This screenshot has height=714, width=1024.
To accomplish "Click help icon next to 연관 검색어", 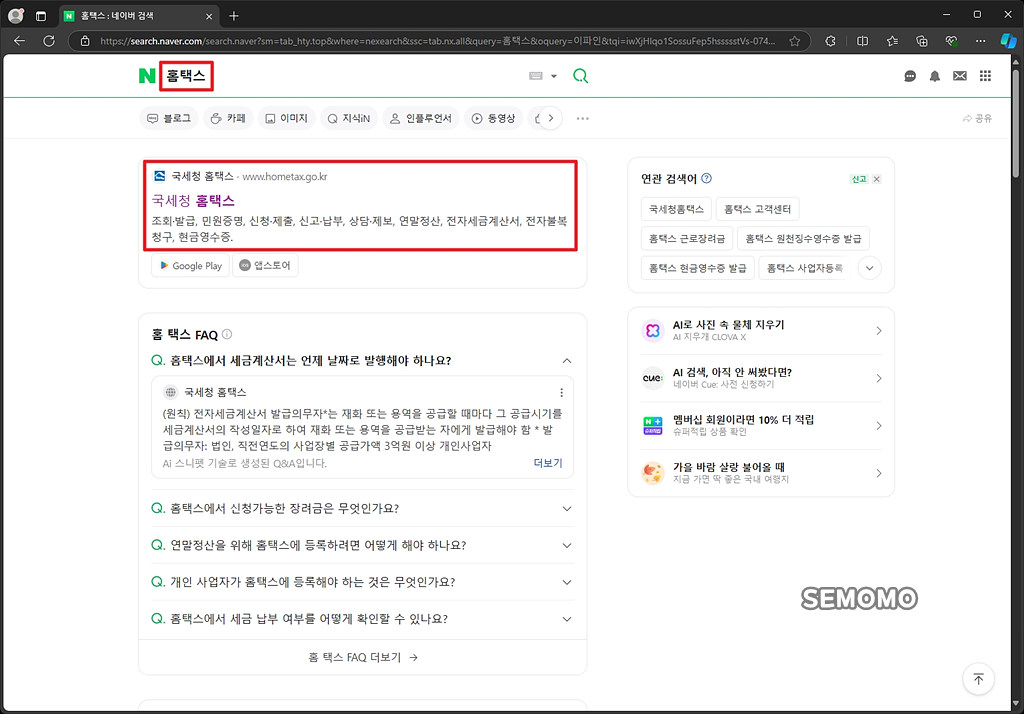I will pyautogui.click(x=707, y=178).
